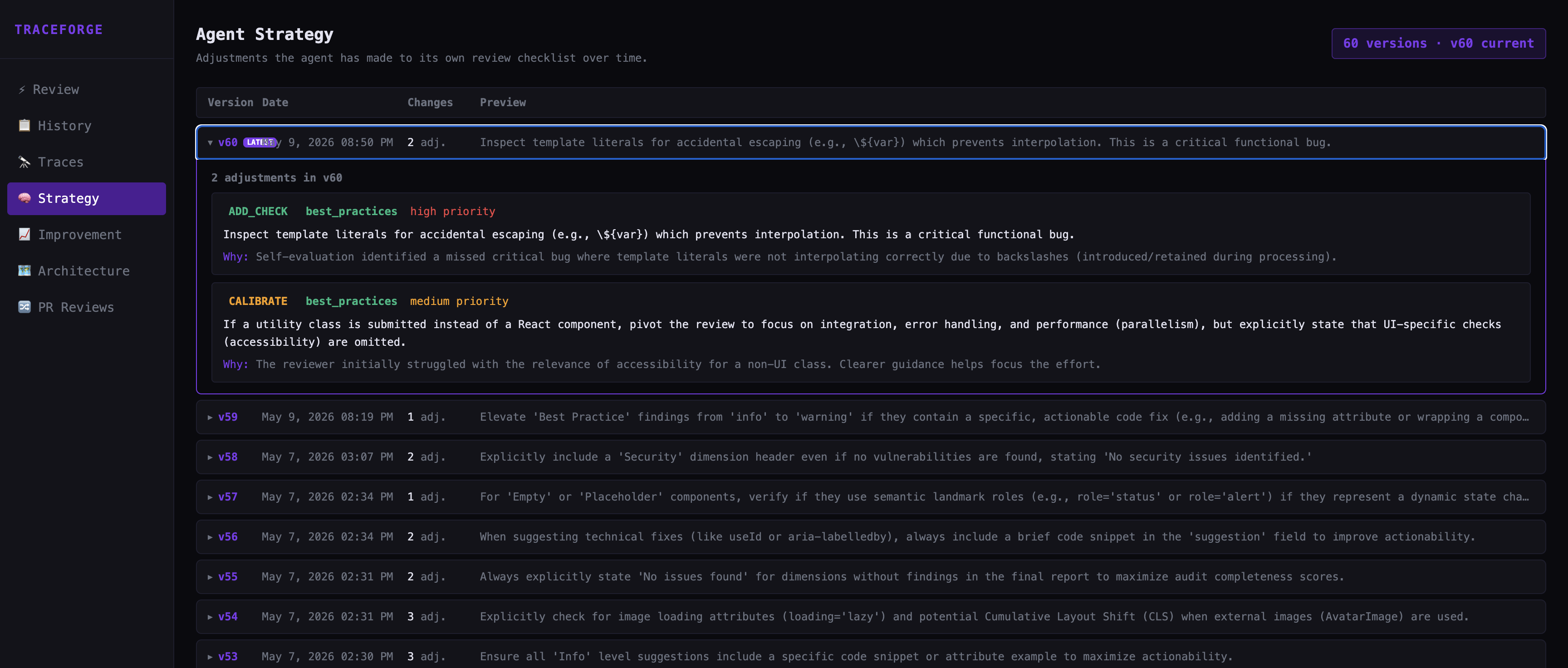Click the v54 '3 adj.' count
Screen dimensions: 1568x668
(426, 616)
